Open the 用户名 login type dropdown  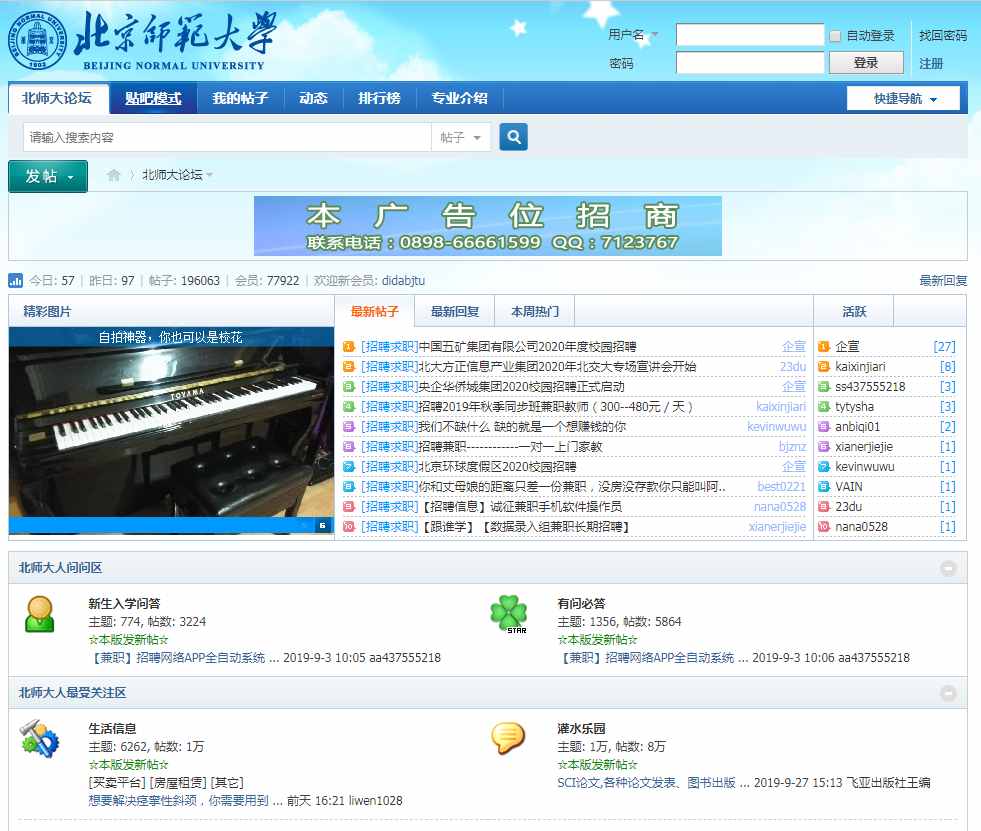pyautogui.click(x=633, y=35)
